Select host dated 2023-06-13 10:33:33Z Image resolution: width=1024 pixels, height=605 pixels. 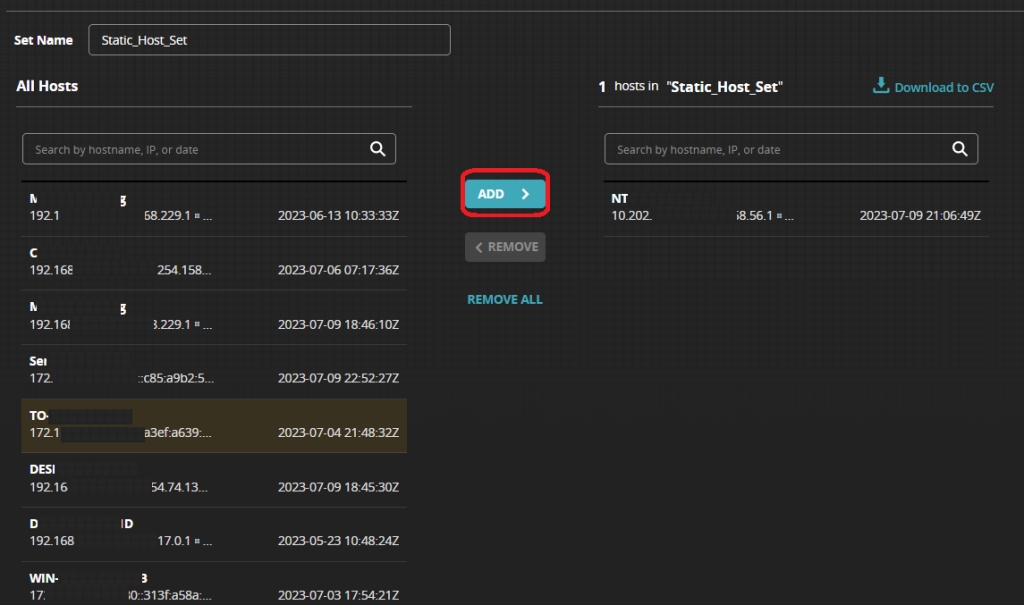tap(214, 208)
